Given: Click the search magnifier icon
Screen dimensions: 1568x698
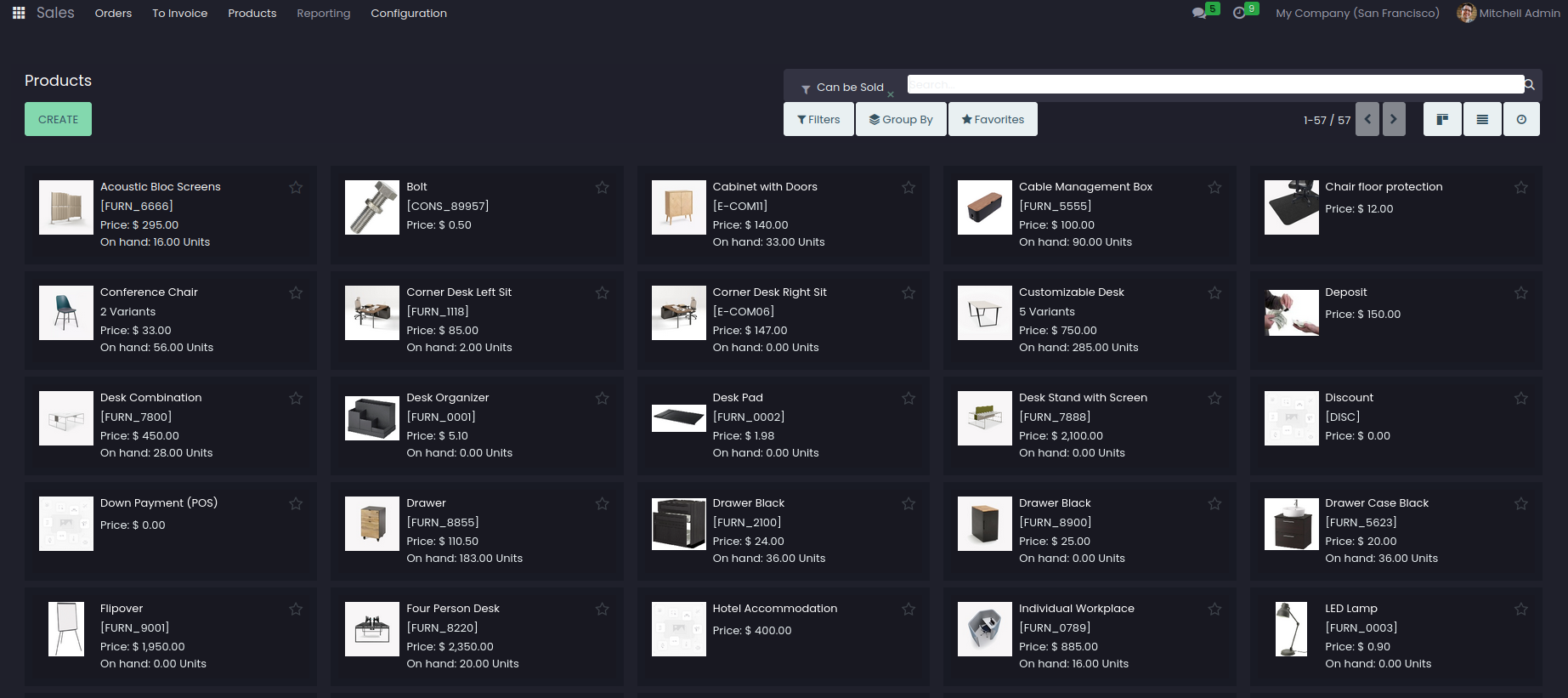Looking at the screenshot, I should pyautogui.click(x=1529, y=85).
